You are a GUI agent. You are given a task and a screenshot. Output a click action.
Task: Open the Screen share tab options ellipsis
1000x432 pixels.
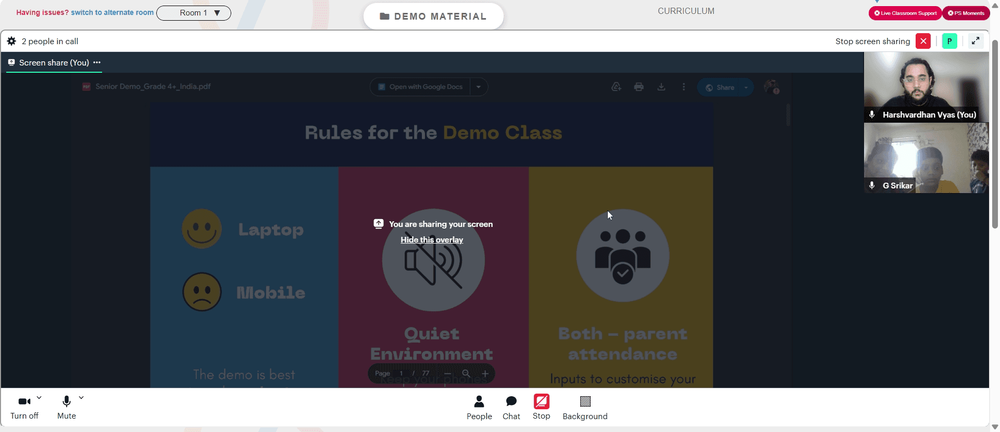click(x=97, y=63)
